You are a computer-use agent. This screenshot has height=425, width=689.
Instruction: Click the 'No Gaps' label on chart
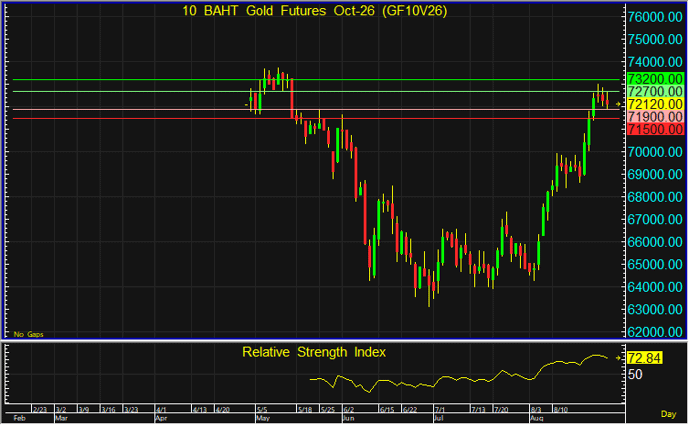pyautogui.click(x=29, y=334)
